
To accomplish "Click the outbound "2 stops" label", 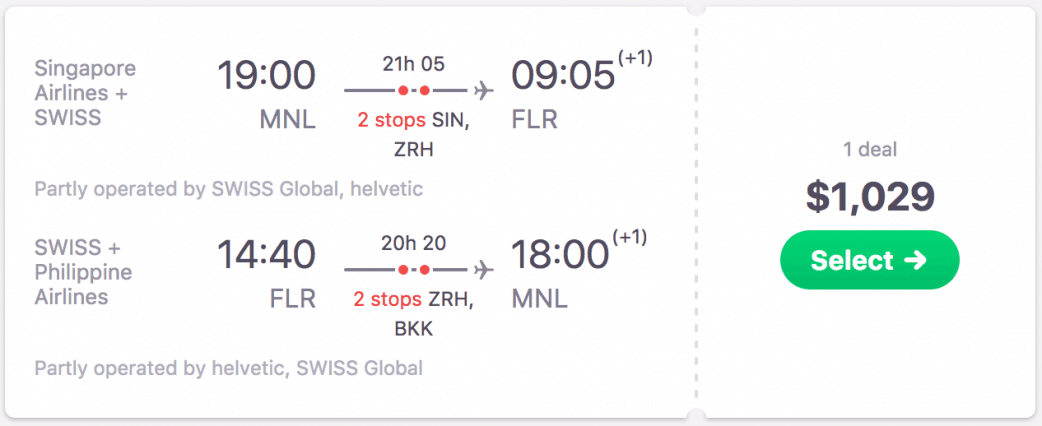I will (x=392, y=120).
